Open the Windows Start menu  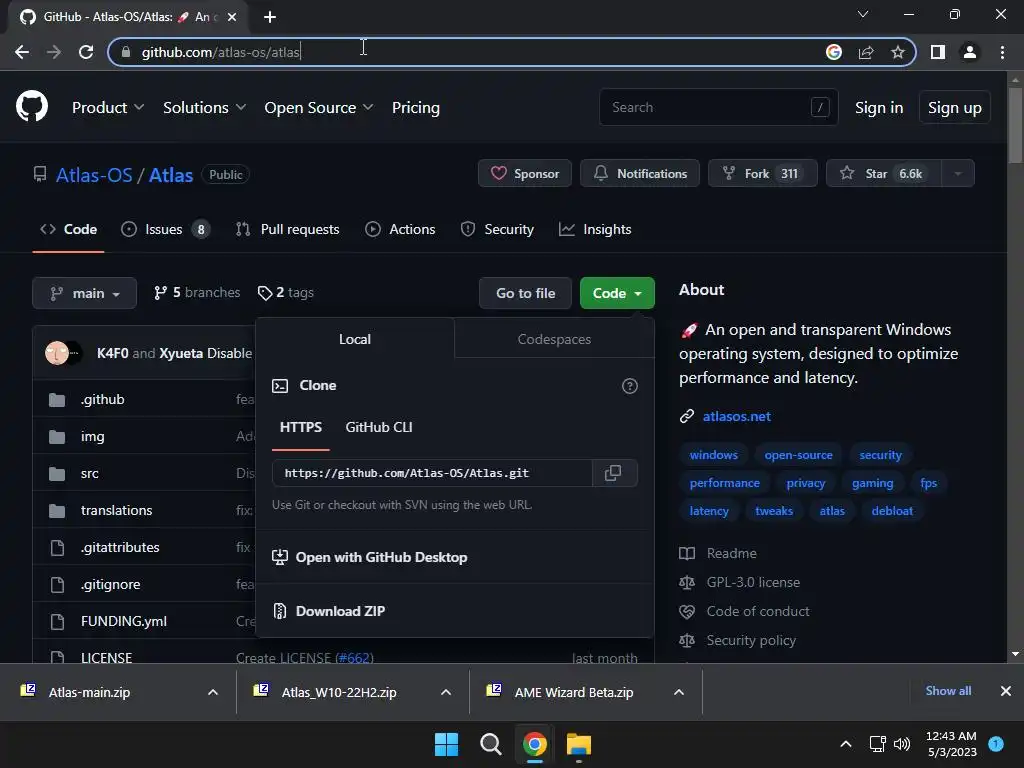click(x=447, y=744)
